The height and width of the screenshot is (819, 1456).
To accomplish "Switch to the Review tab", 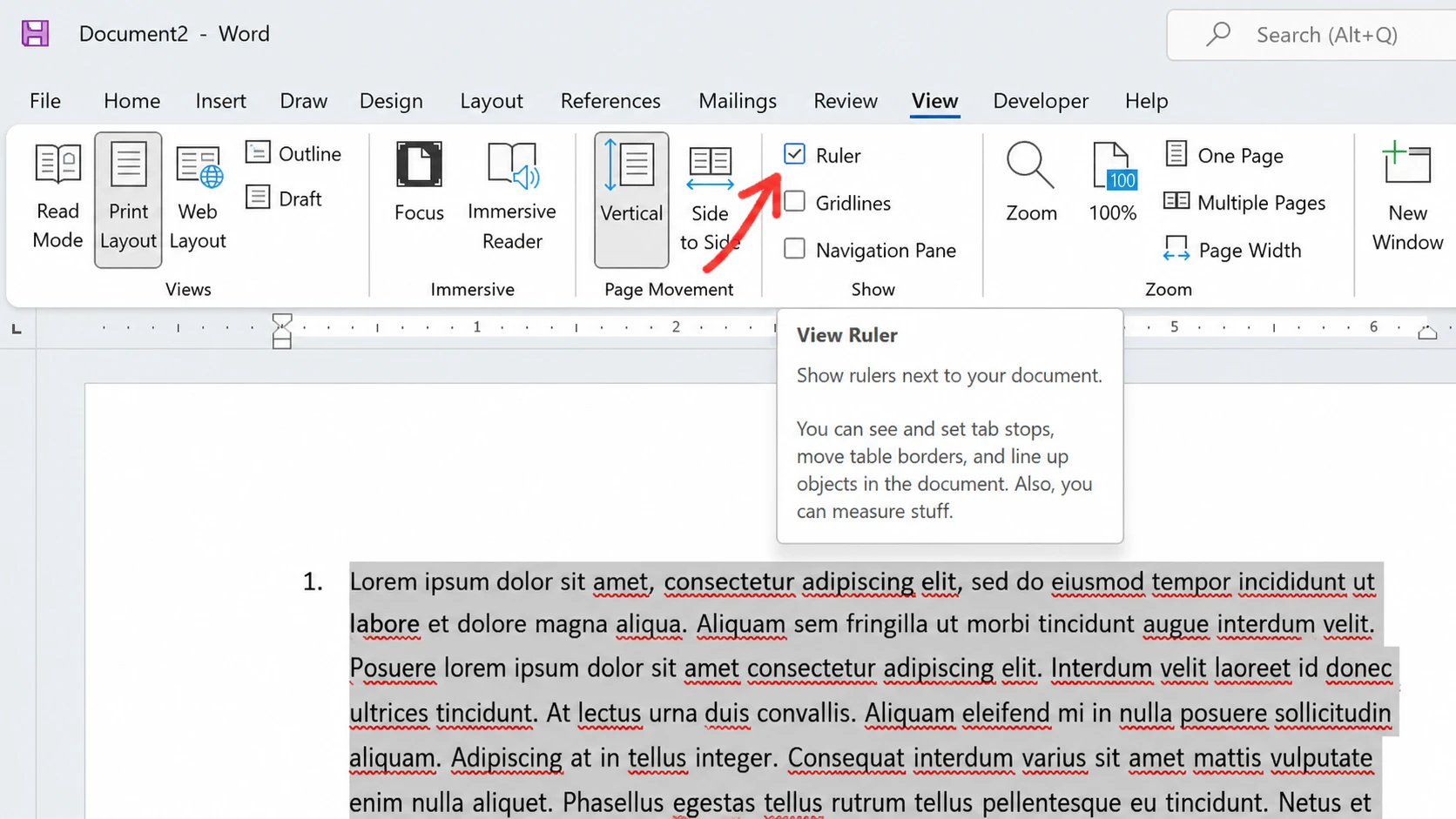I will (845, 101).
